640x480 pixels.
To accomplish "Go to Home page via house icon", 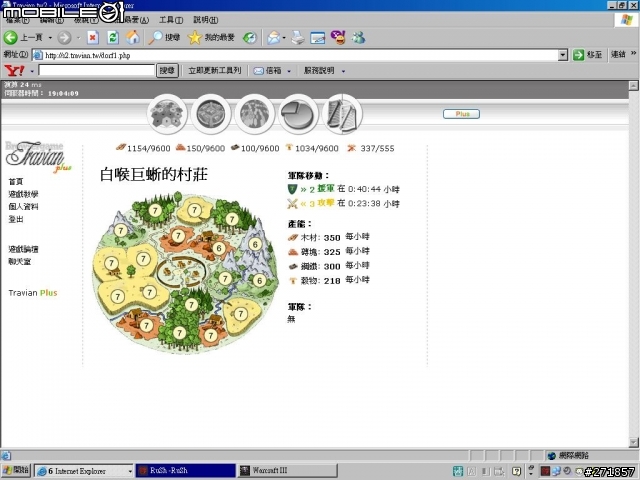I will 133,38.
